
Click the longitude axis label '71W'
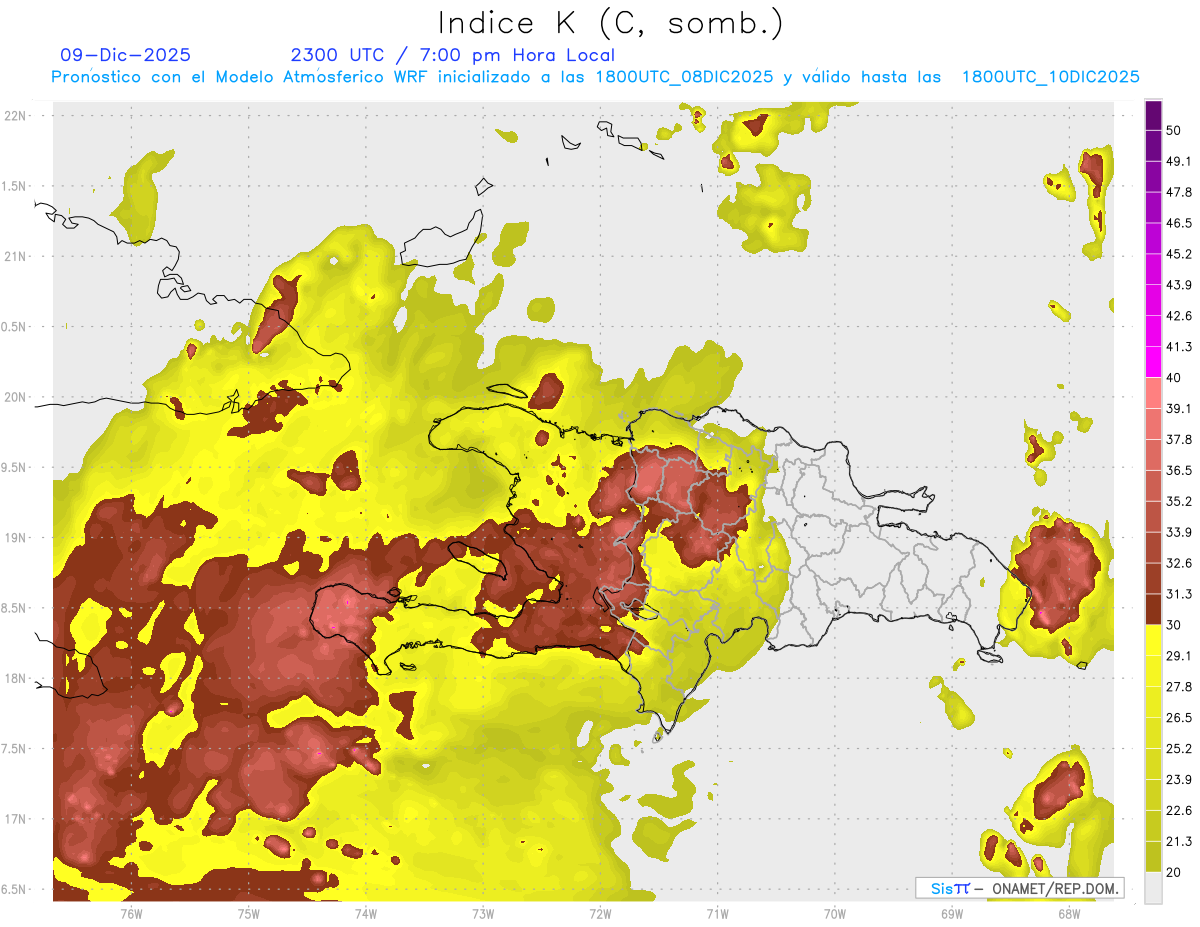717,914
